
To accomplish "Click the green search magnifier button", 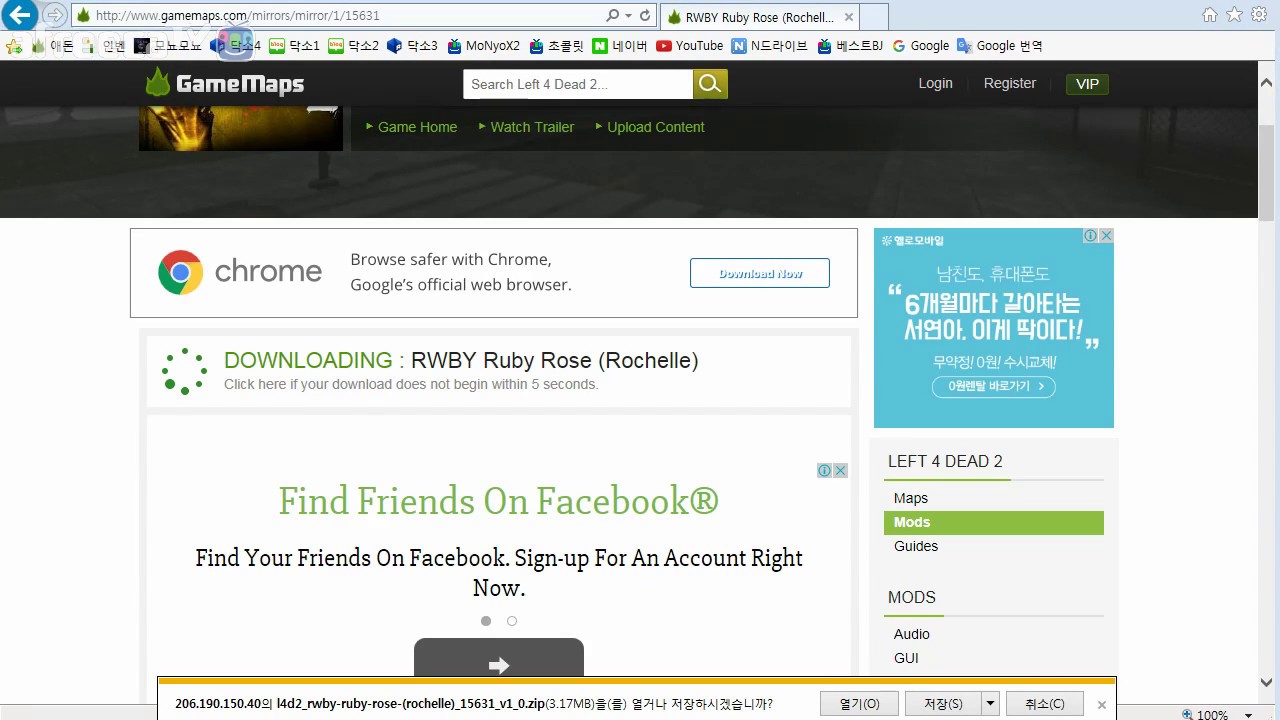I will tap(710, 84).
